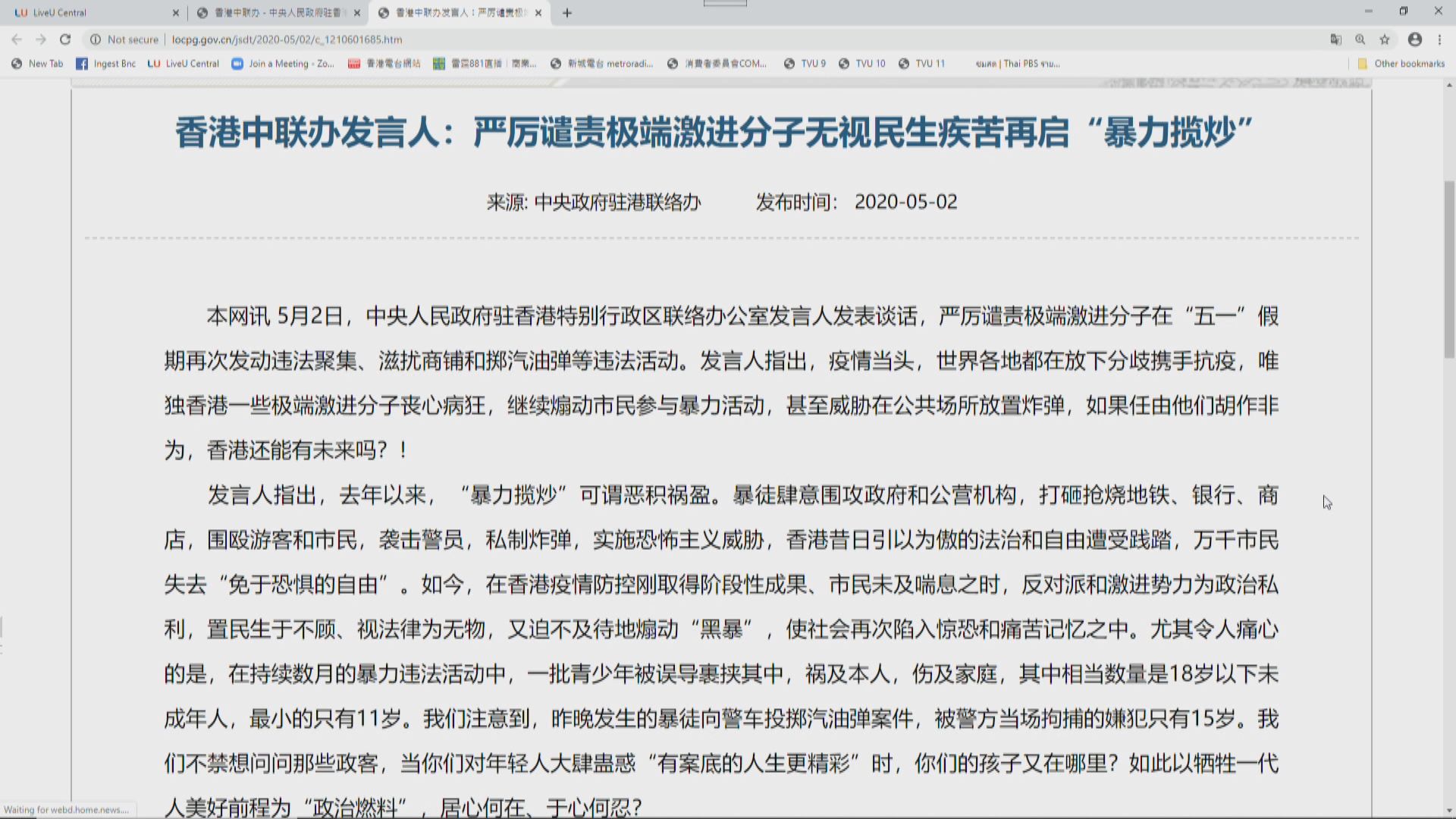Open the Chrome profile avatar menu

click(x=1415, y=39)
